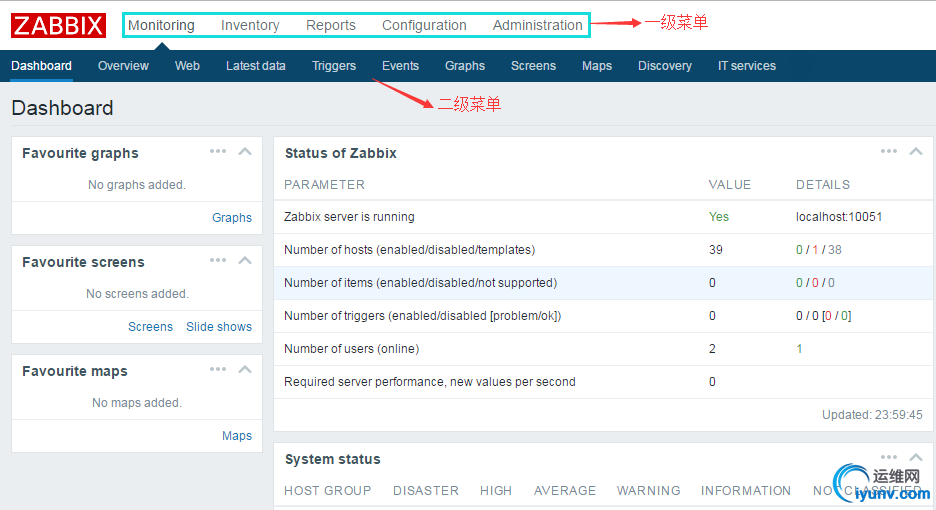The width and height of the screenshot is (936, 510).
Task: Click the green 'Yes' server running value
Action: (719, 217)
